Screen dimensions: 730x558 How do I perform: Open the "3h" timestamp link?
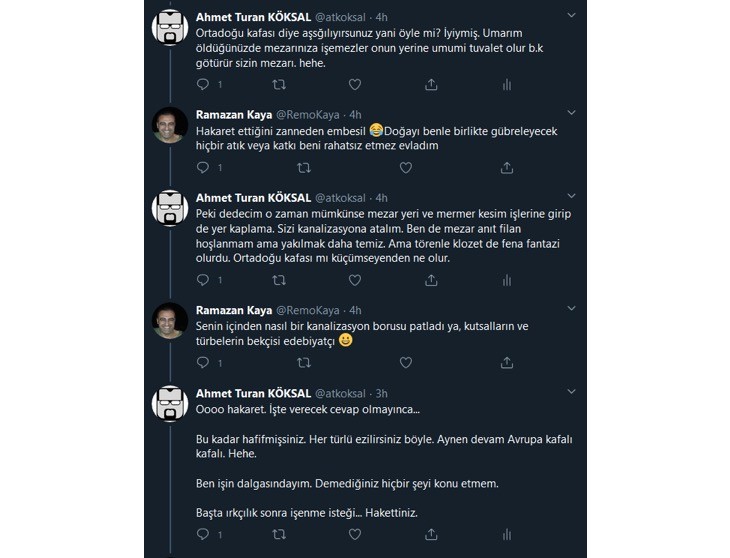382,394
